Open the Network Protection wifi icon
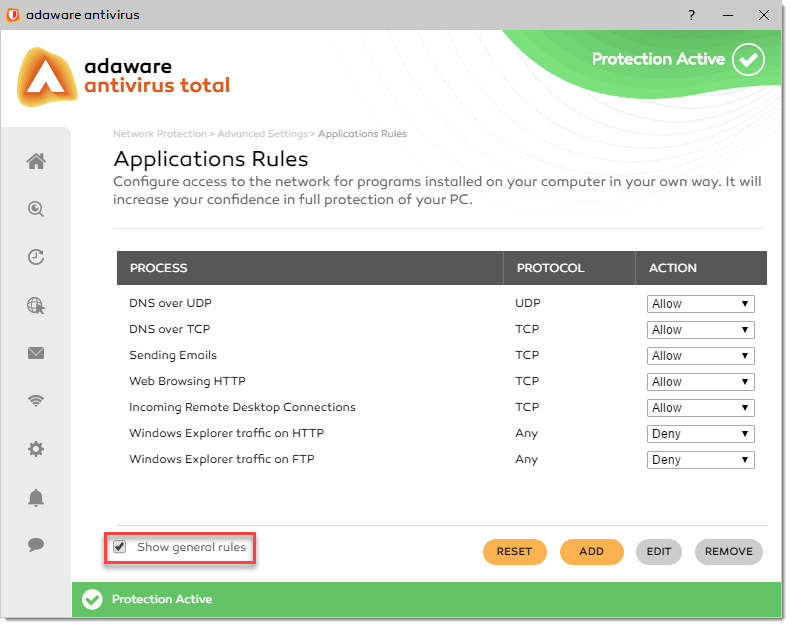 (x=36, y=401)
